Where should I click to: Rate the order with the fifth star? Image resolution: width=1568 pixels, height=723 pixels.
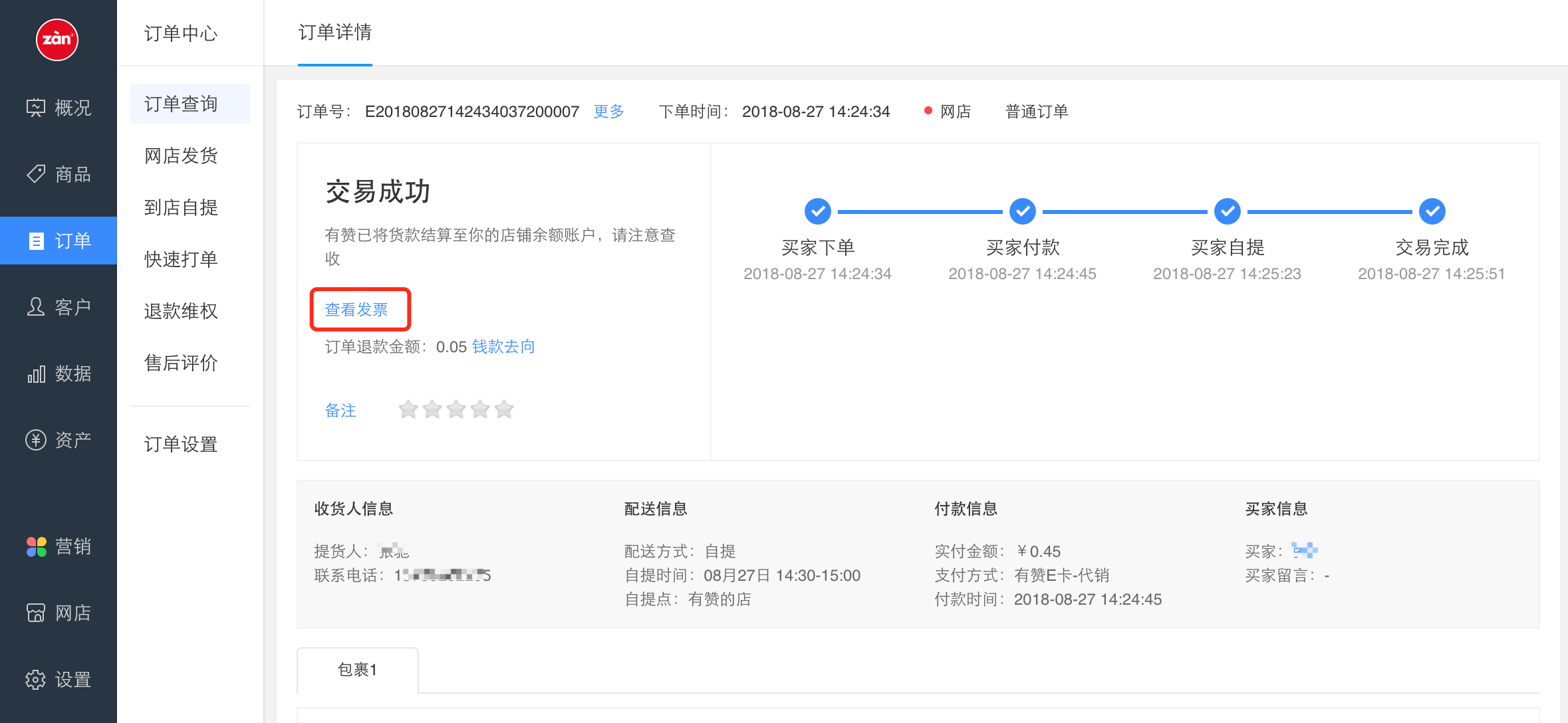pyautogui.click(x=504, y=409)
